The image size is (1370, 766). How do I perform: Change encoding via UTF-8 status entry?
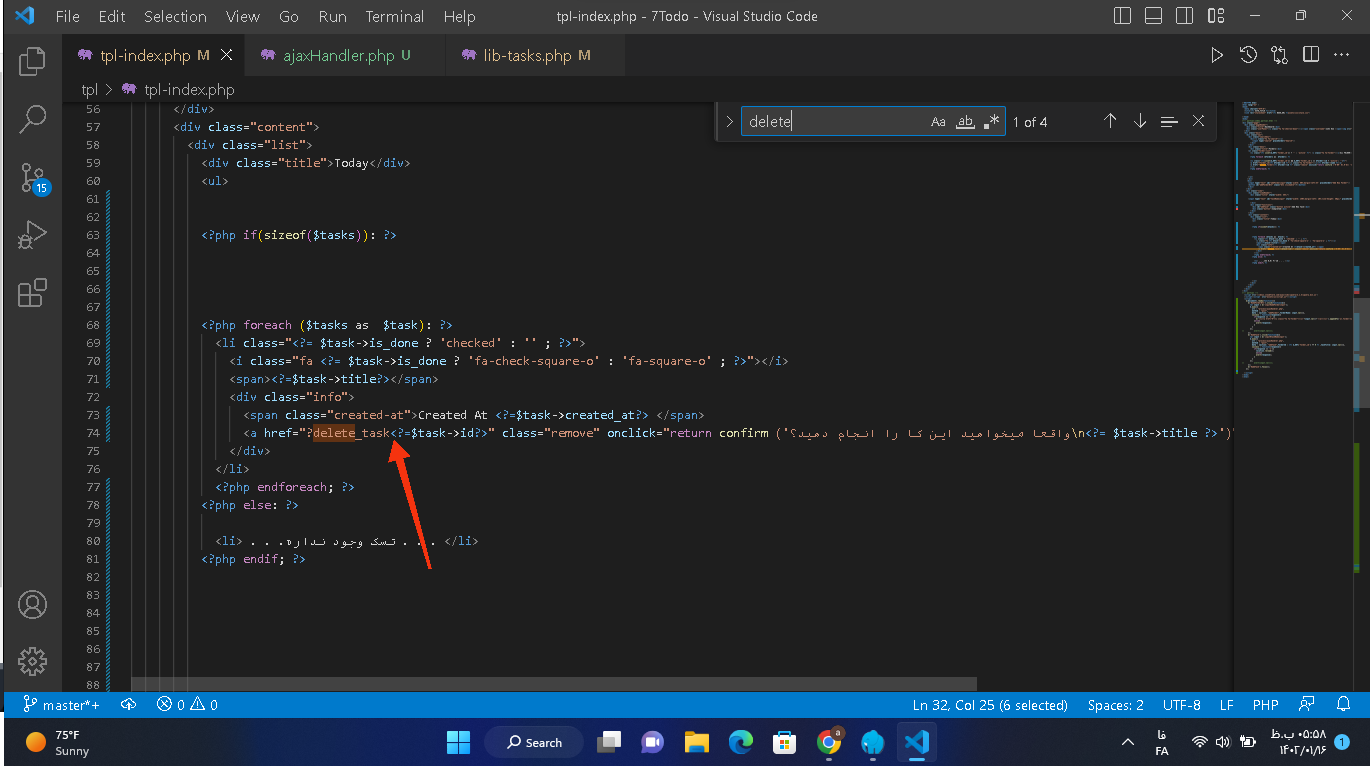tap(1181, 705)
